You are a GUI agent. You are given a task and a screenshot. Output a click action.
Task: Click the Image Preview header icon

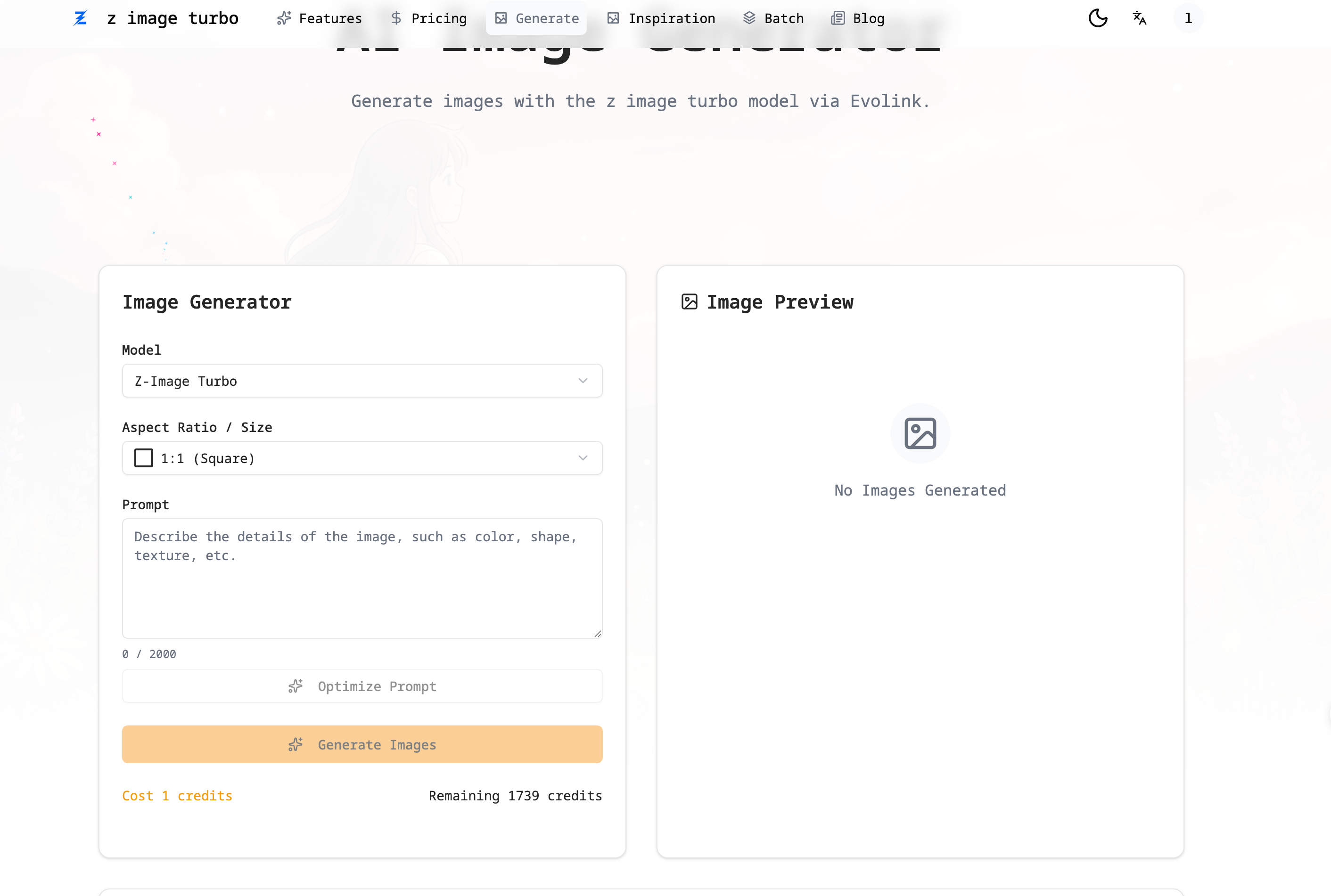tap(689, 301)
